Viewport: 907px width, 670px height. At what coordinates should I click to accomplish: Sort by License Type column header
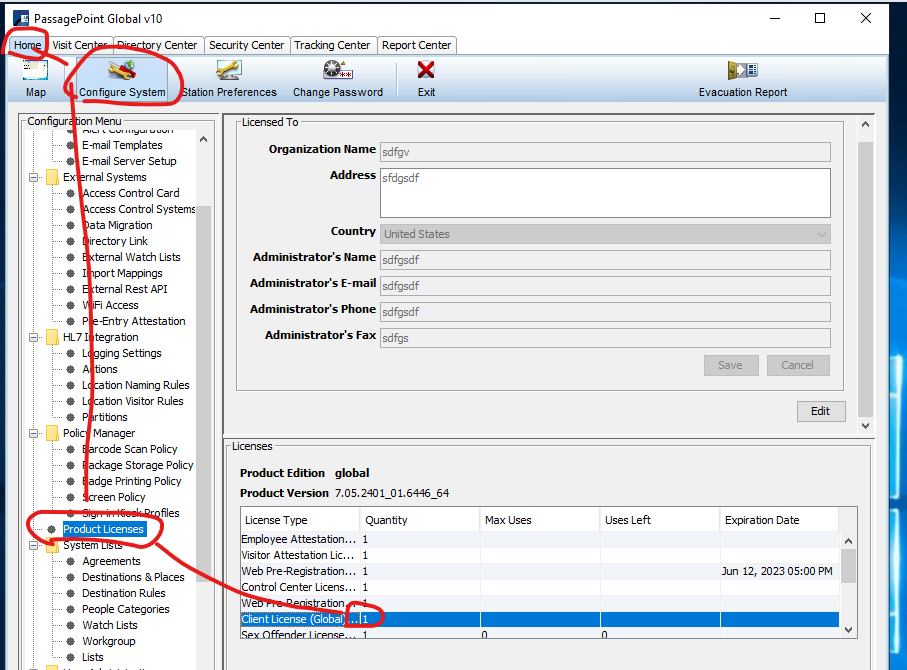(300, 520)
